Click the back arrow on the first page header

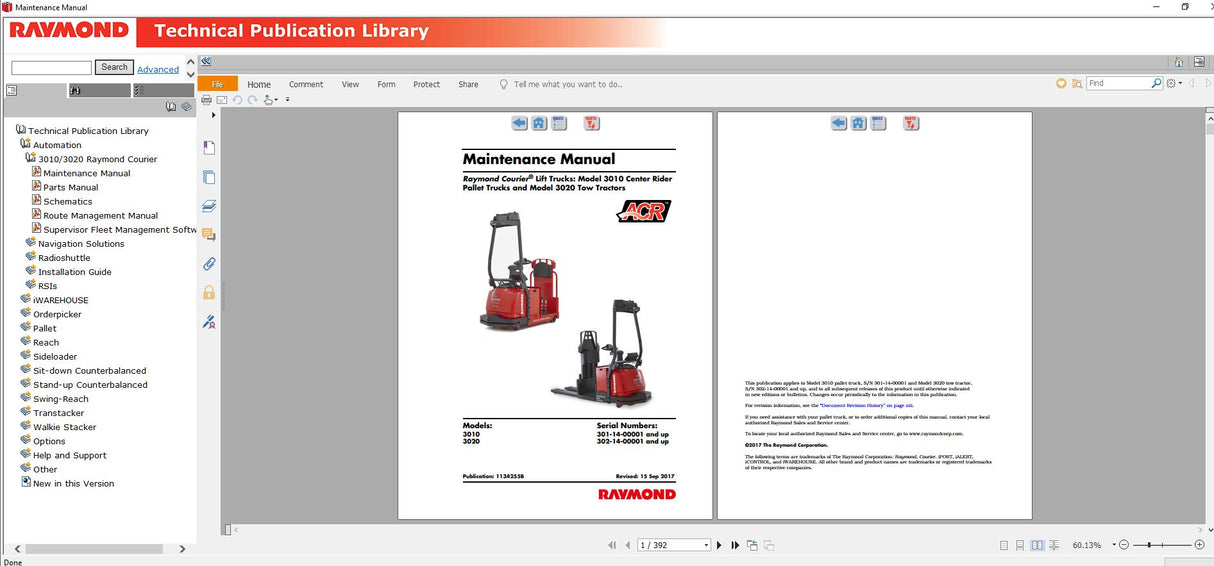click(x=519, y=123)
